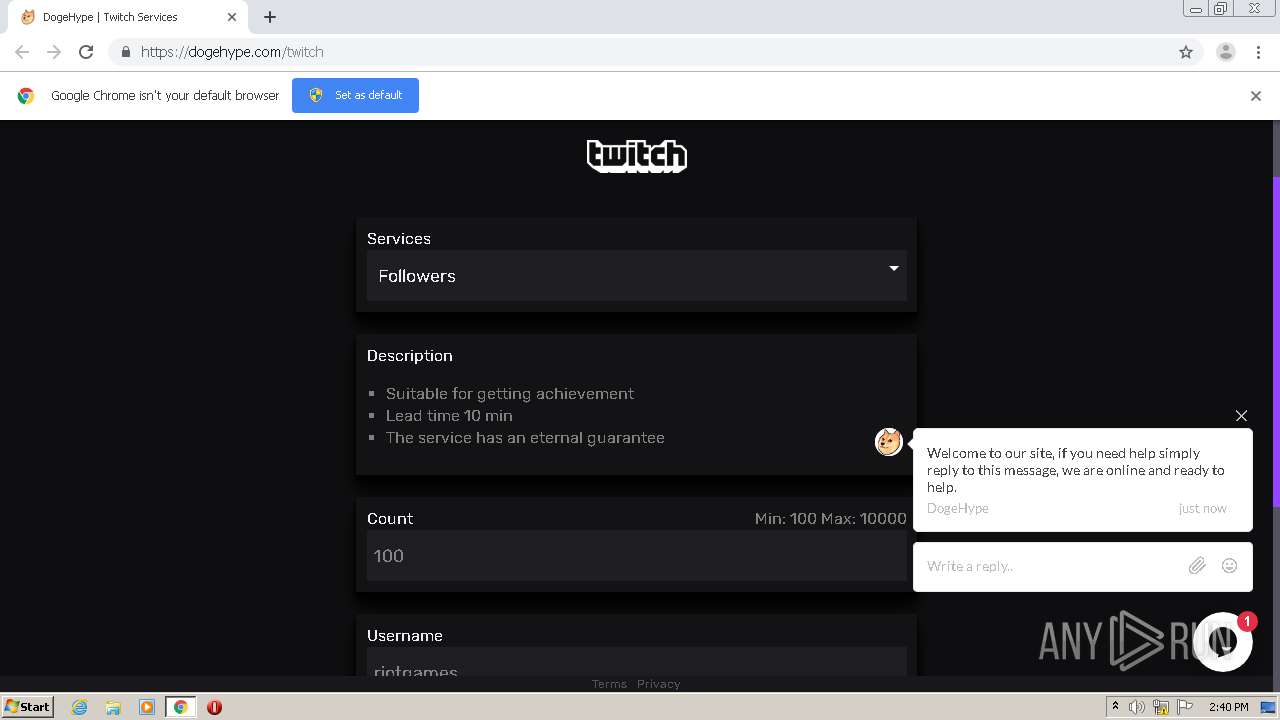Image resolution: width=1280 pixels, height=720 pixels.
Task: Open media player from the taskbar
Action: [x=147, y=707]
